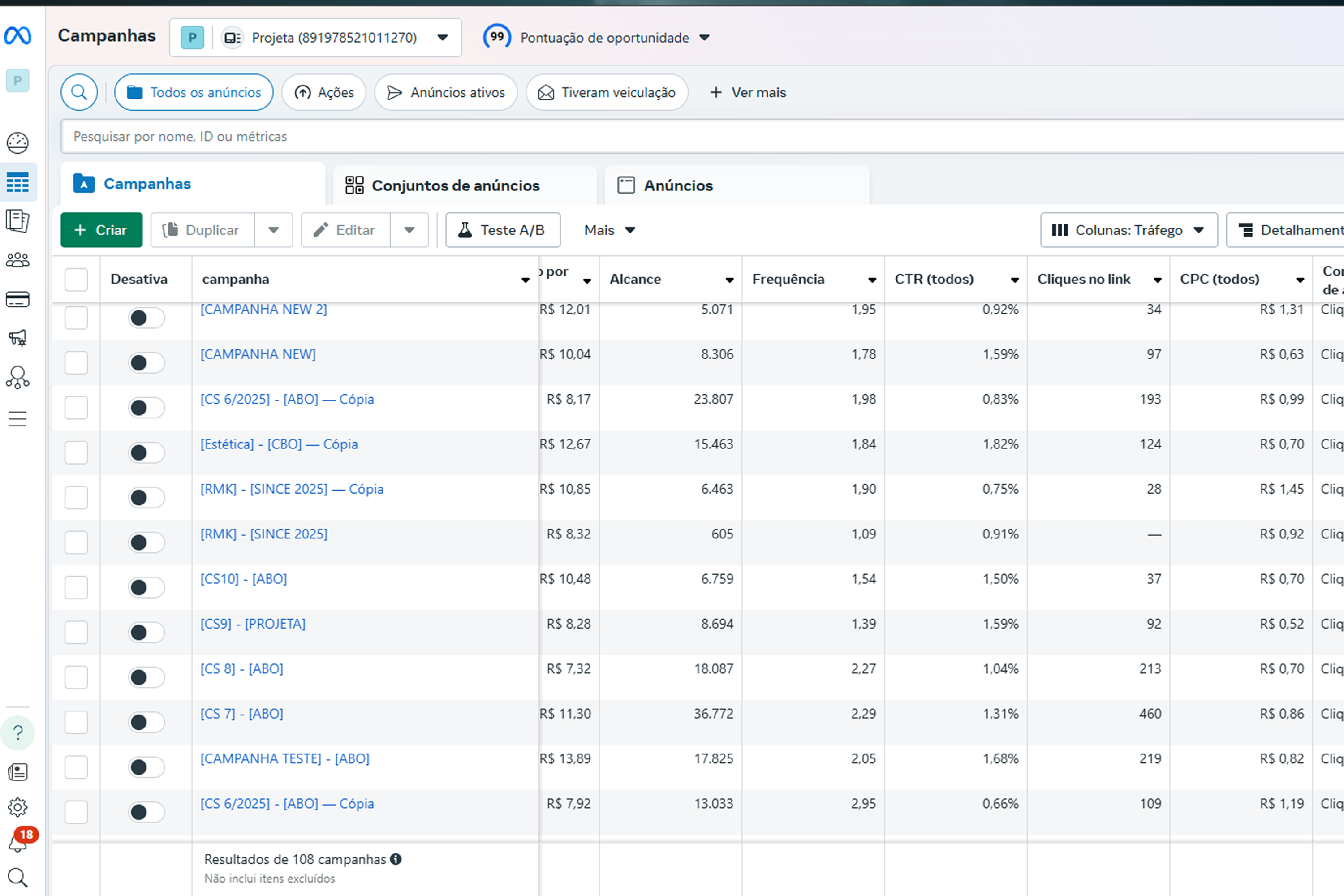Click the green Criar button
This screenshot has width=1344, height=896.
pos(102,230)
